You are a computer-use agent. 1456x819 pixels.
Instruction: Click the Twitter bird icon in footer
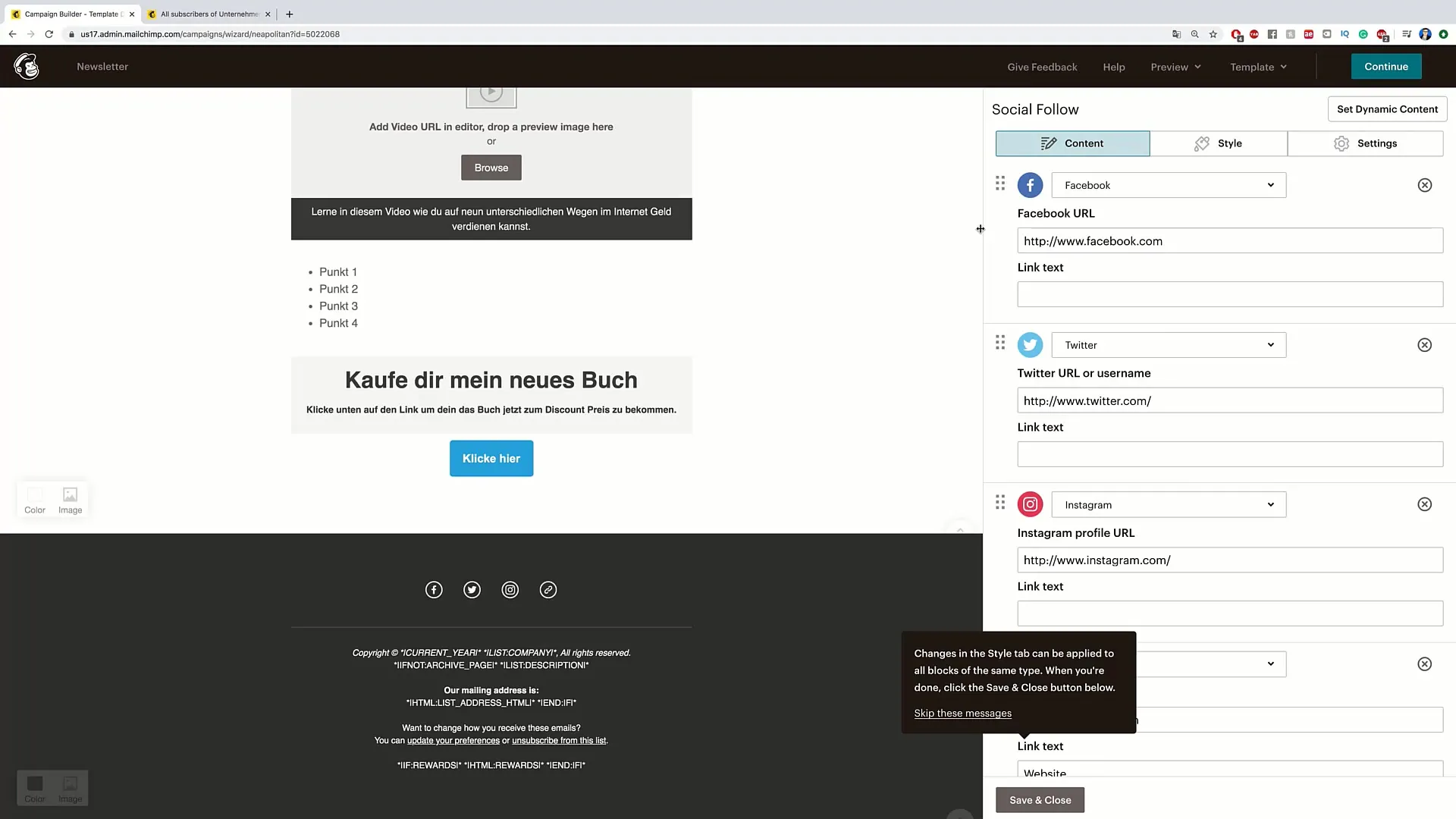tap(472, 589)
